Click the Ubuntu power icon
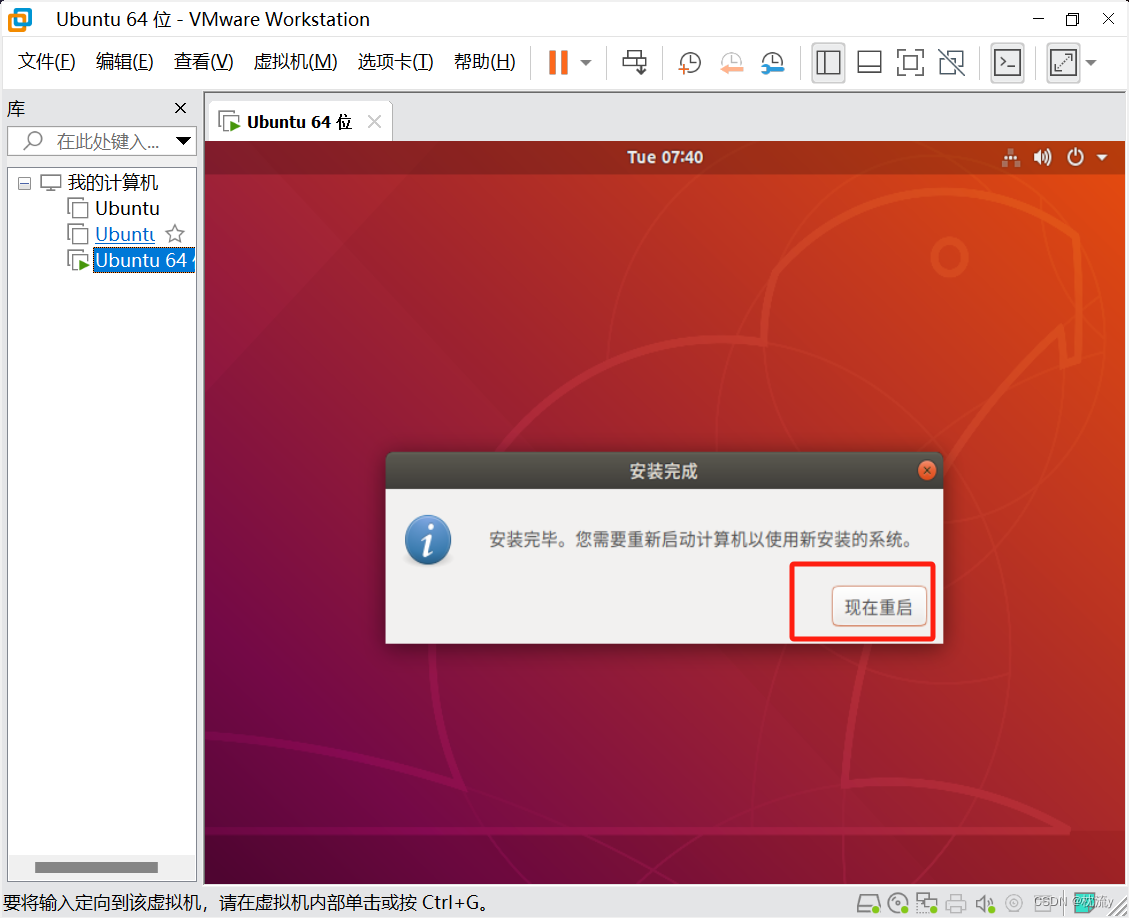The image size is (1129, 918). click(x=1075, y=157)
